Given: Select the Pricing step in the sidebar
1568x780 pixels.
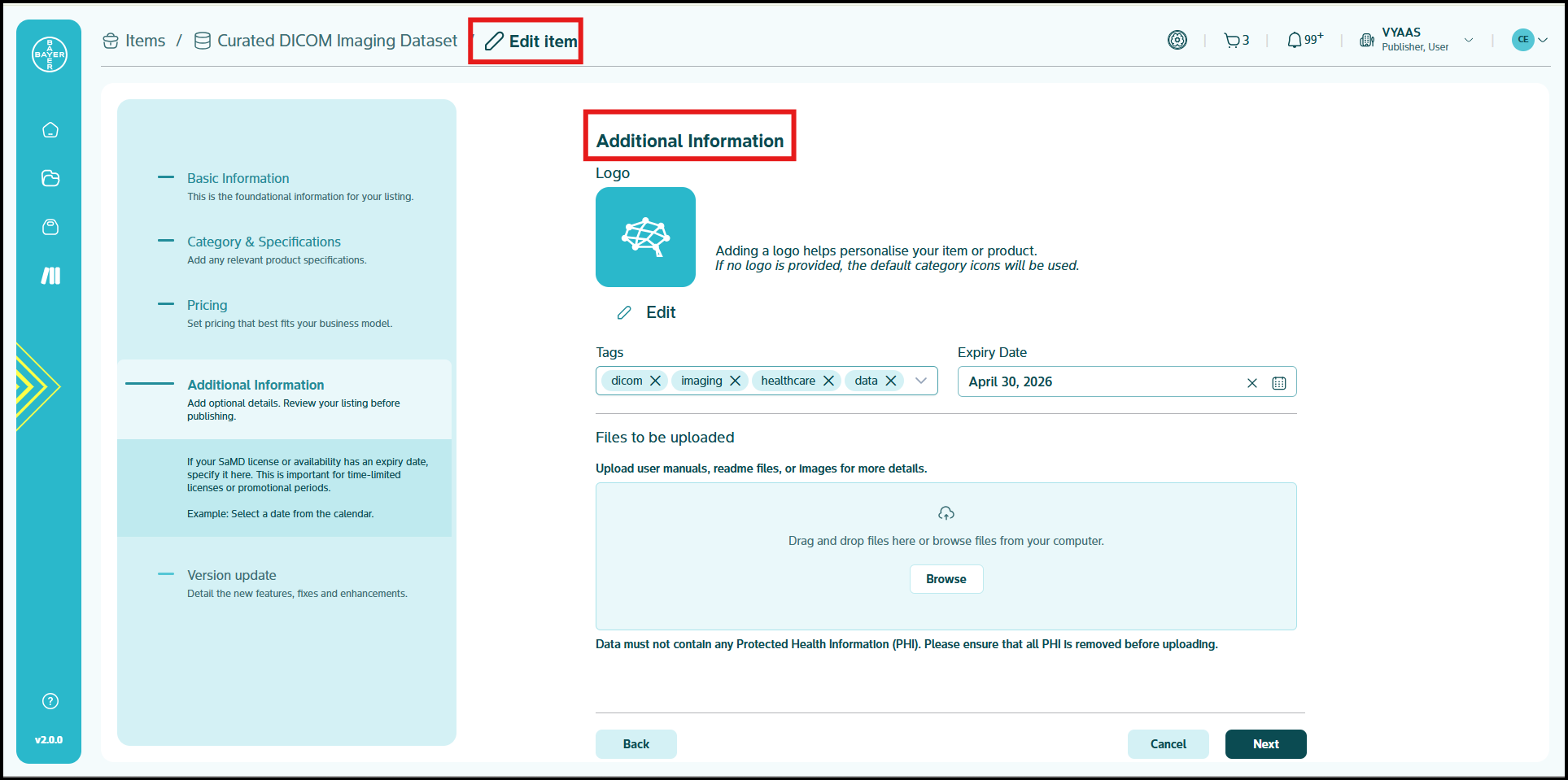Looking at the screenshot, I should 207,305.
